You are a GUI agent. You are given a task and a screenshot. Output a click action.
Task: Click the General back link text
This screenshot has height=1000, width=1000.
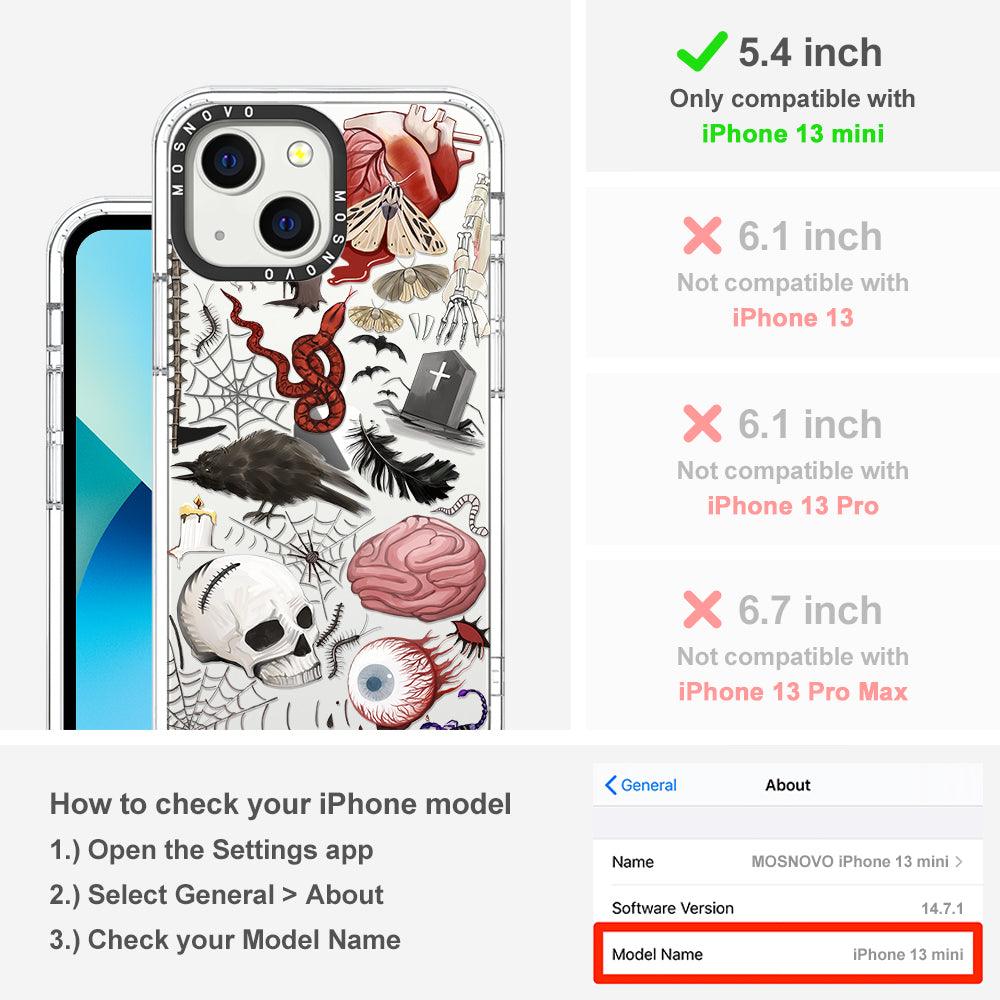[x=649, y=785]
